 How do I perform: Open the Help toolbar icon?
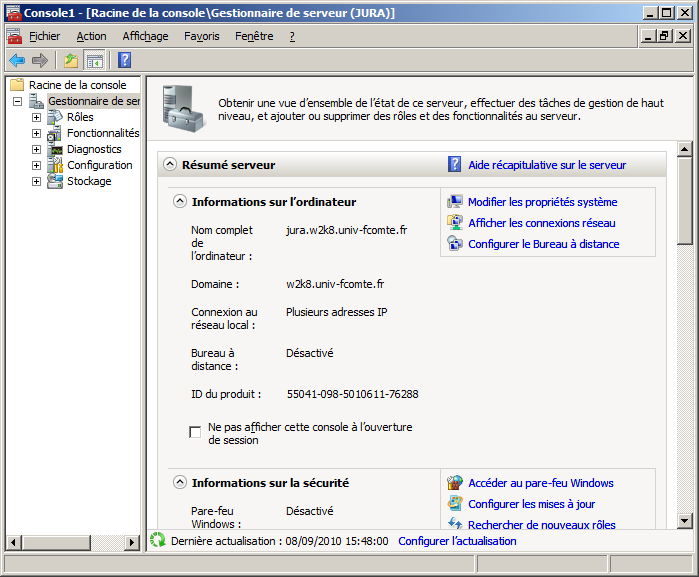(124, 60)
